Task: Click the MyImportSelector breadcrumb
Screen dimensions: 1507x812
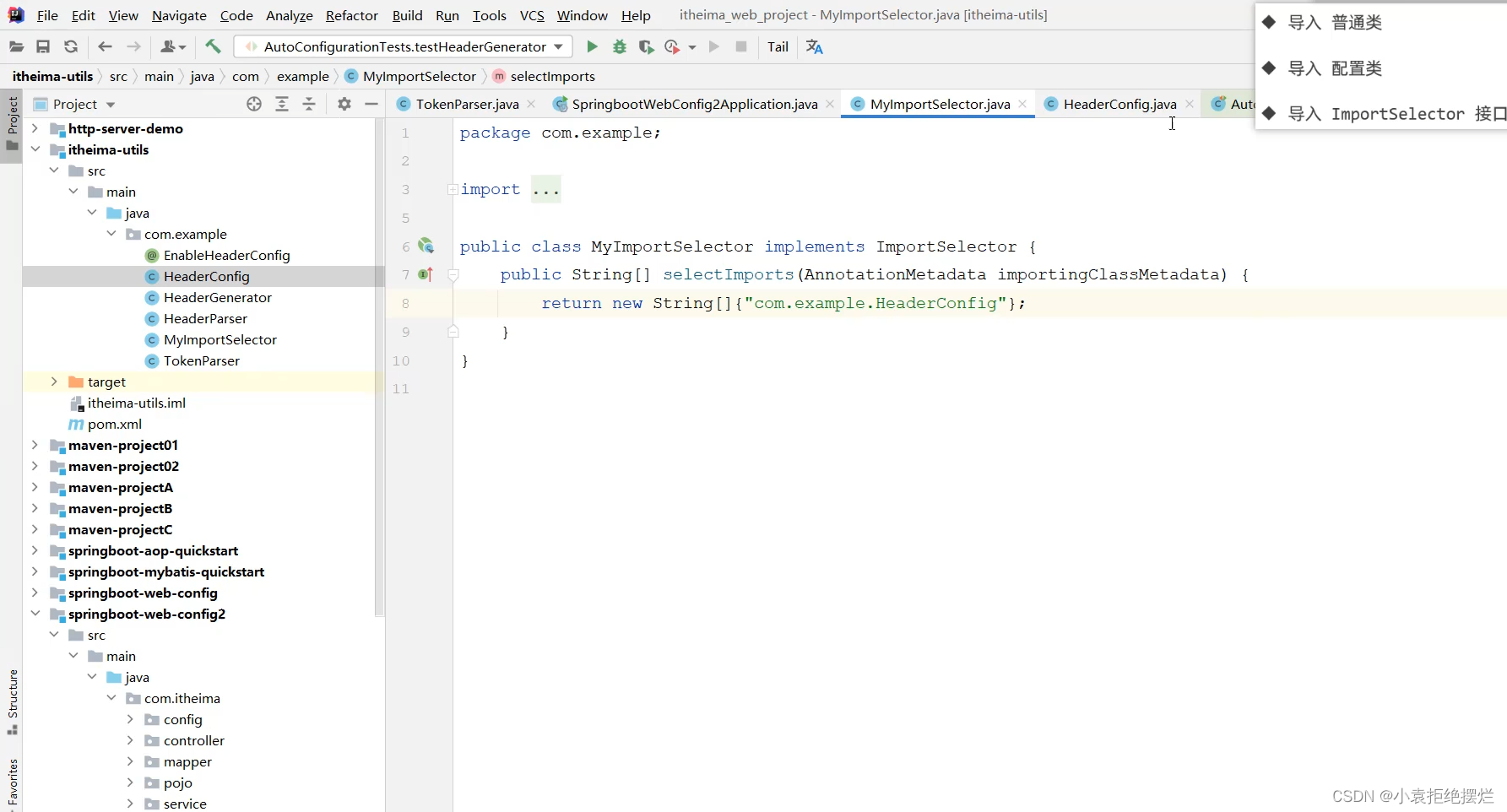Action: pyautogui.click(x=420, y=76)
